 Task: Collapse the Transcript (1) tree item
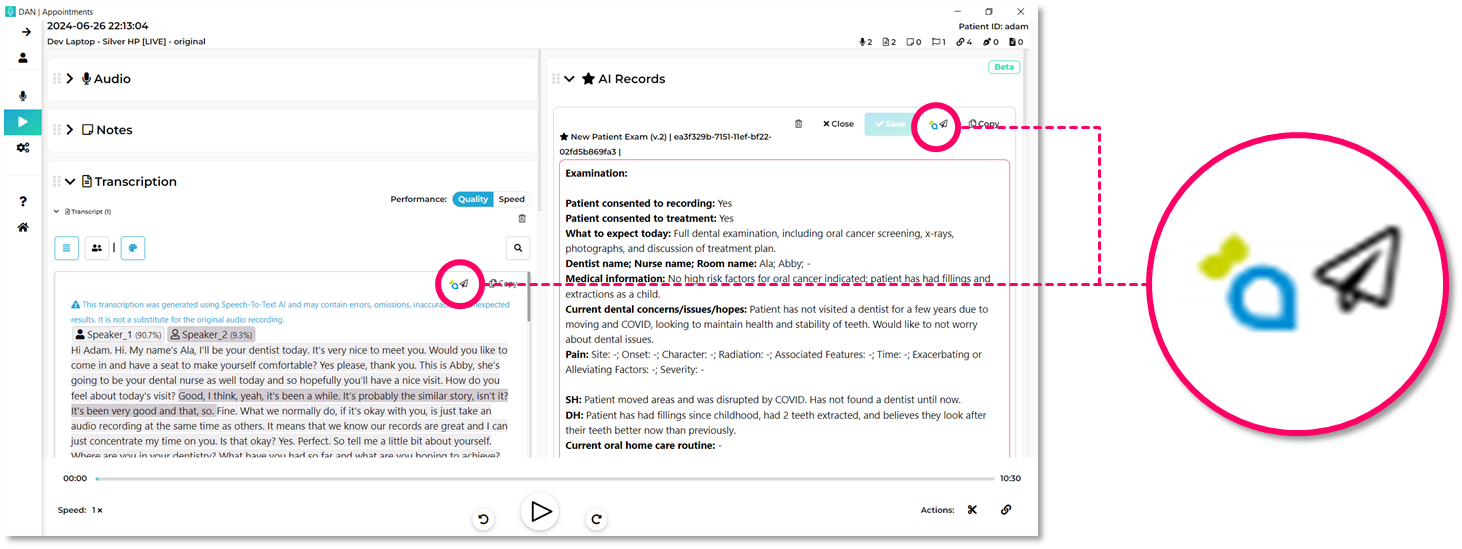click(56, 212)
